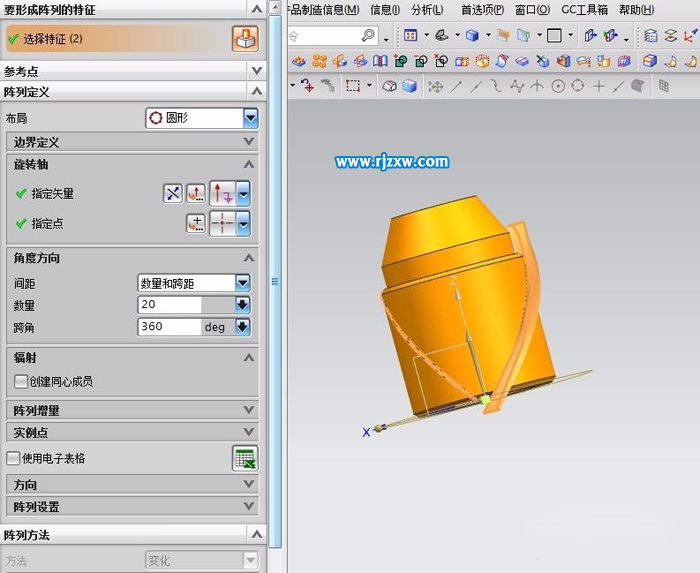Click the move crosshair arrows toolbar icon
The width and height of the screenshot is (700, 573).
click(435, 87)
